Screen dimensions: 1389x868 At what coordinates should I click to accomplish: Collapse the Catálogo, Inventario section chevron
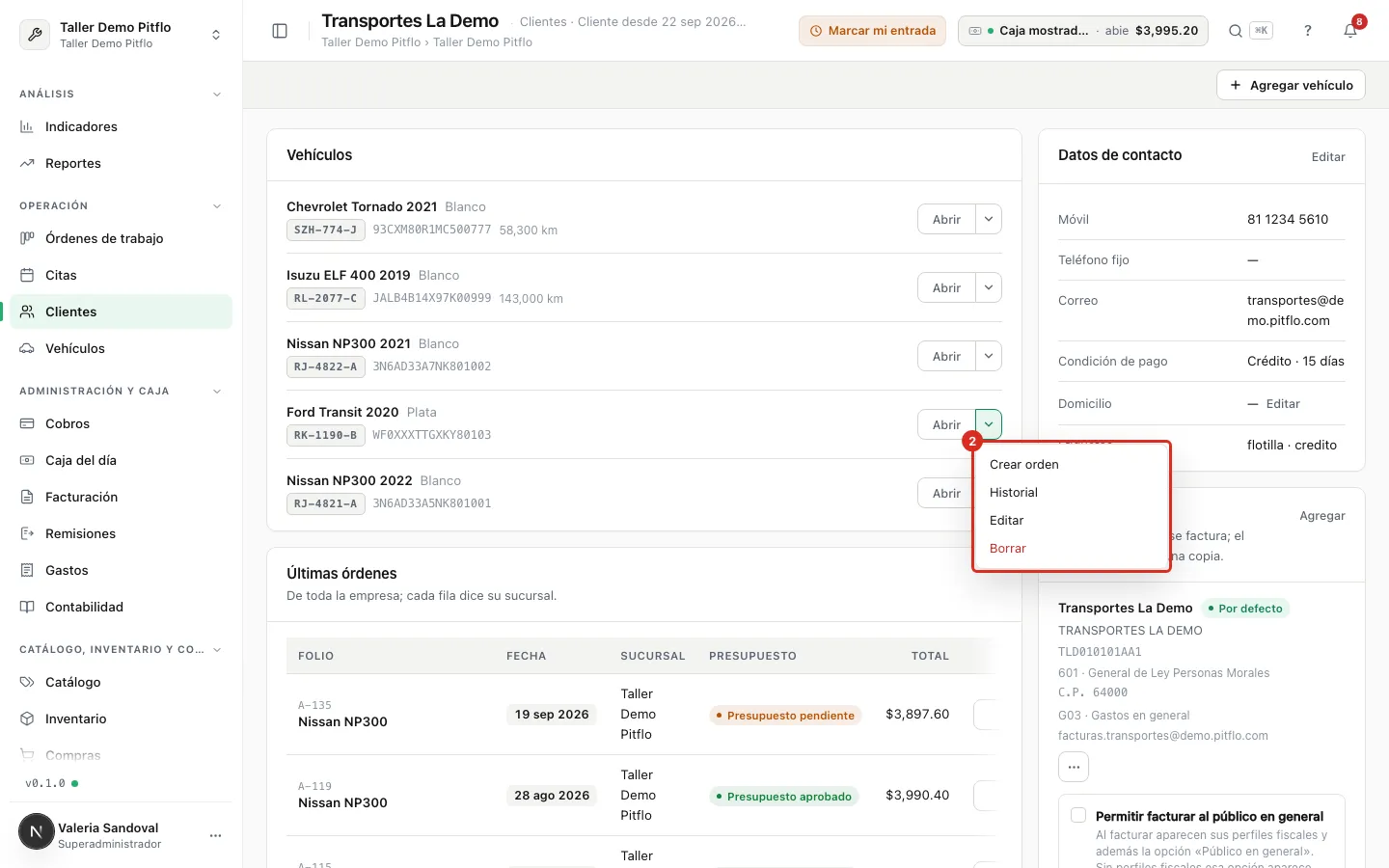[217, 650]
